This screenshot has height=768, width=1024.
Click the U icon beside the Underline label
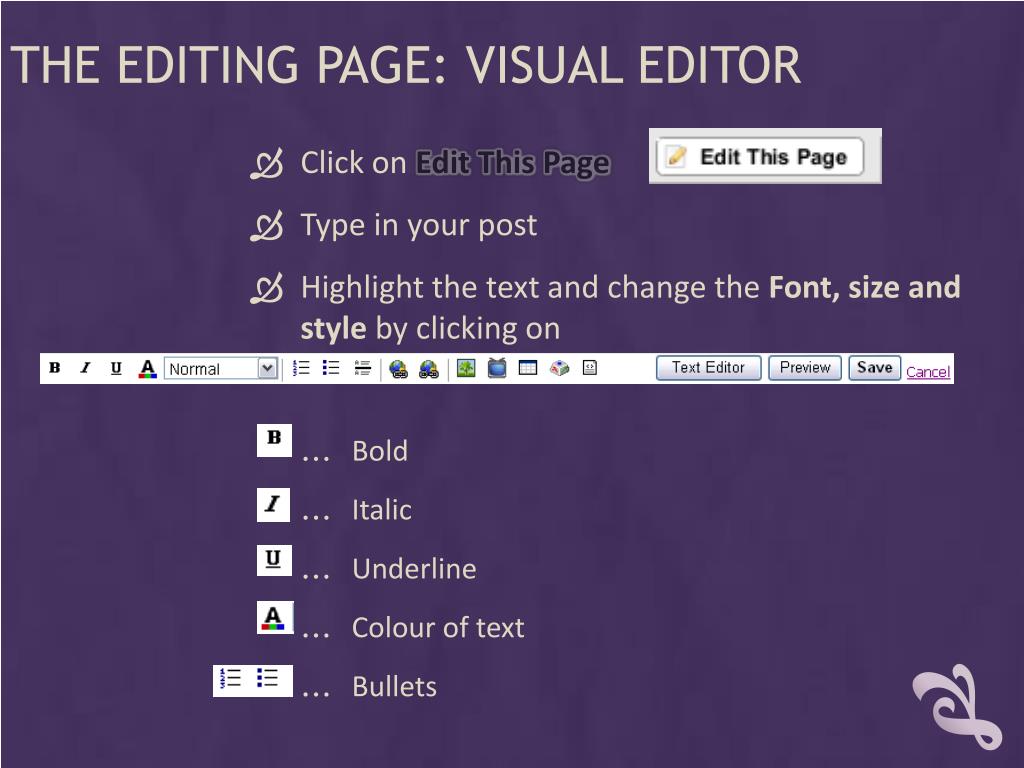point(274,560)
